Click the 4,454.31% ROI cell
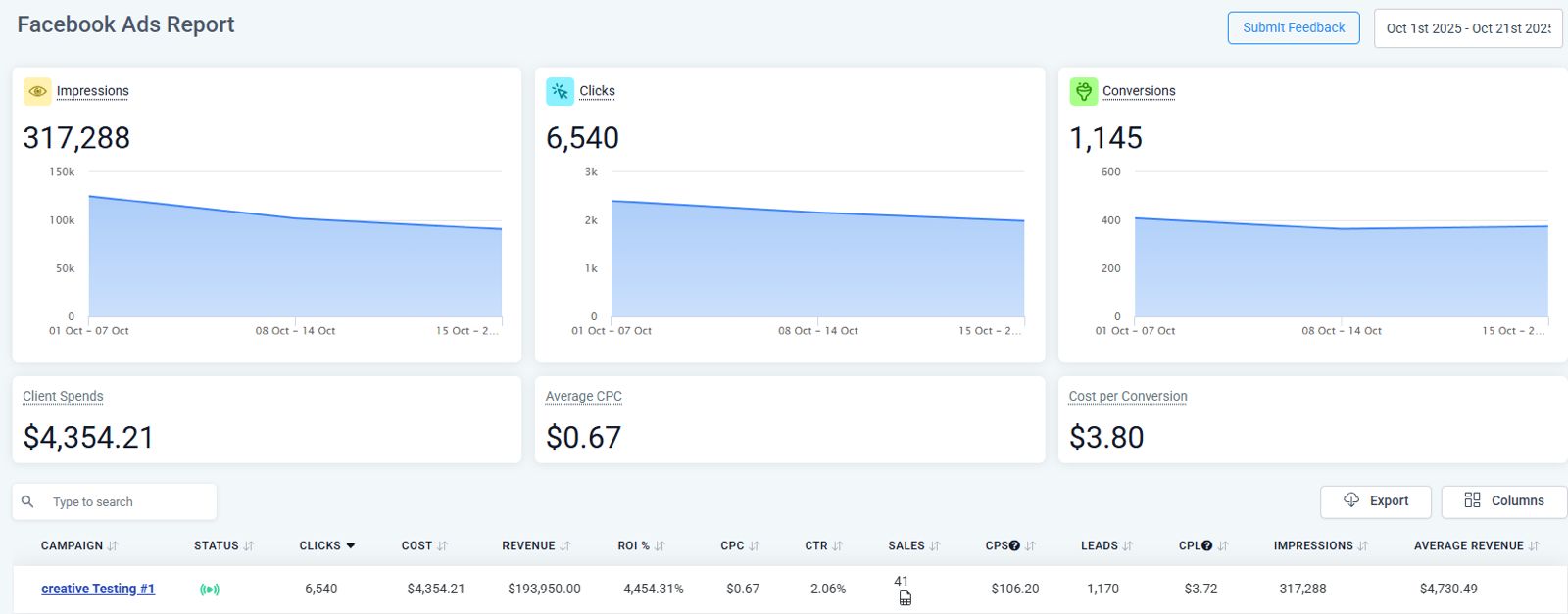1568x614 pixels. click(654, 589)
